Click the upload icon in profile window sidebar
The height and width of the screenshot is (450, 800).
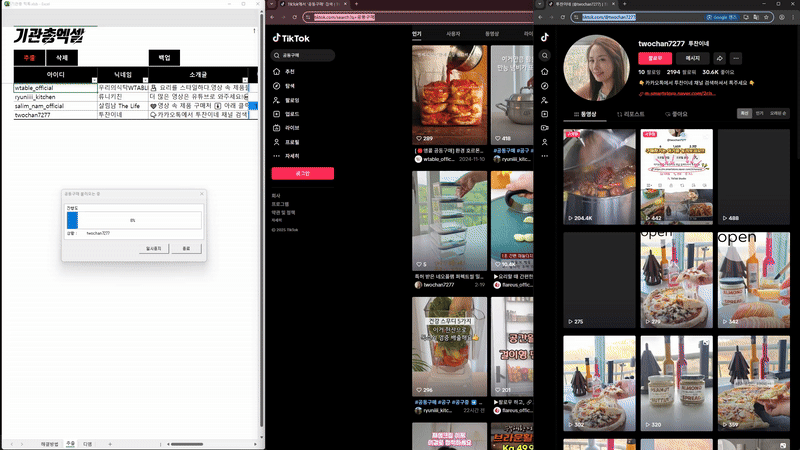[x=545, y=114]
